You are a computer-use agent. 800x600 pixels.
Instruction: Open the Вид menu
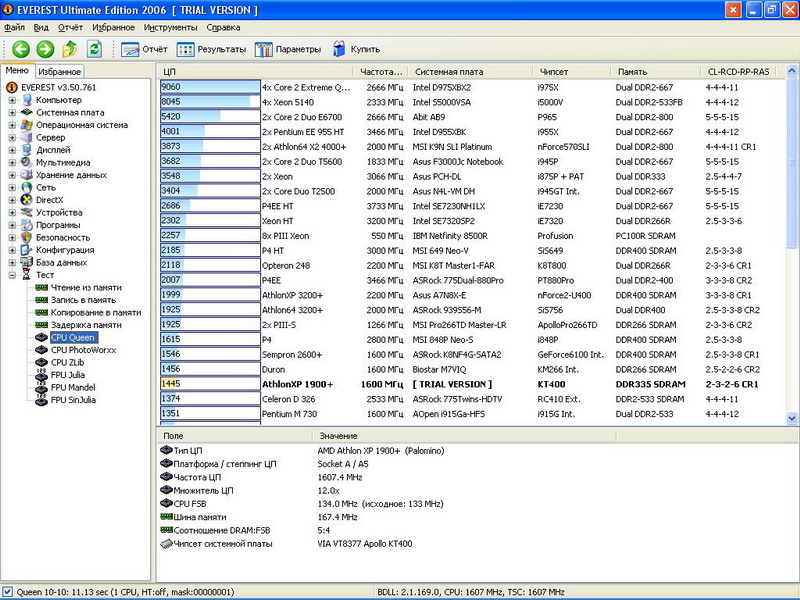pyautogui.click(x=41, y=28)
